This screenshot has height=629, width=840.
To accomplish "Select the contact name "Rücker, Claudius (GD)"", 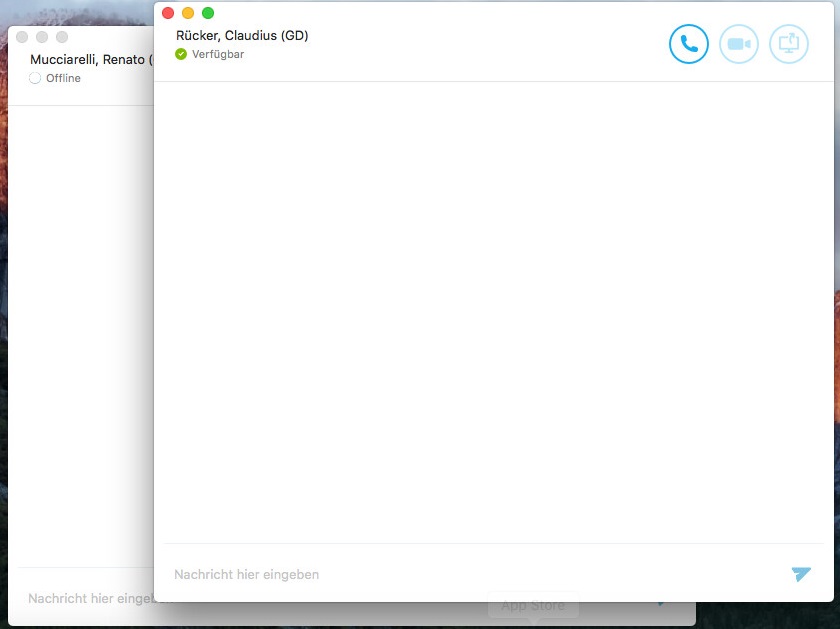I will (x=242, y=35).
